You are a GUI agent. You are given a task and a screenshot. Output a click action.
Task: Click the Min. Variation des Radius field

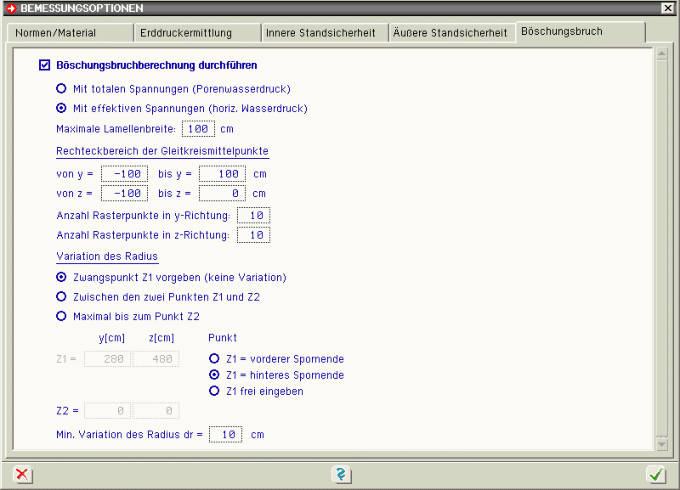tap(226, 435)
